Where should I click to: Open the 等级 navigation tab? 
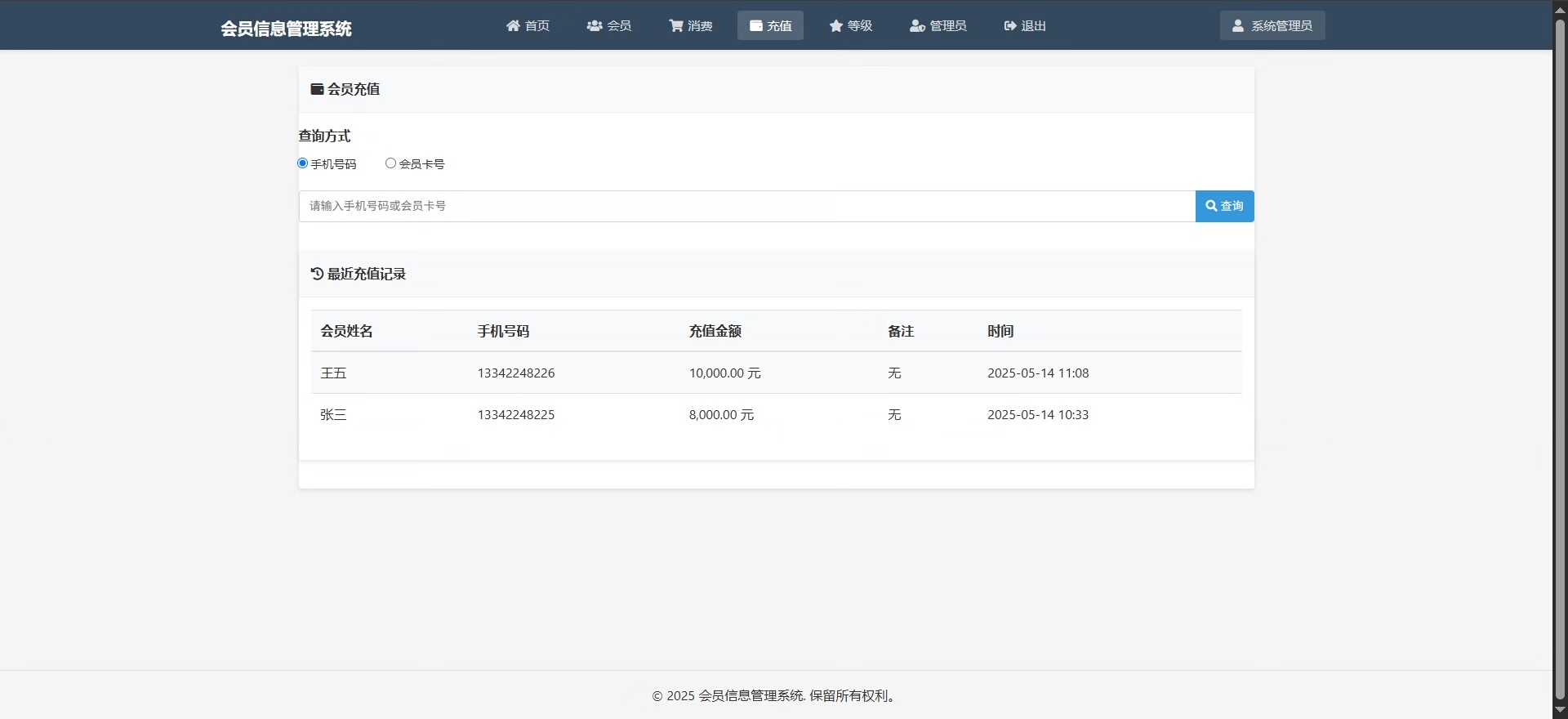(x=851, y=26)
